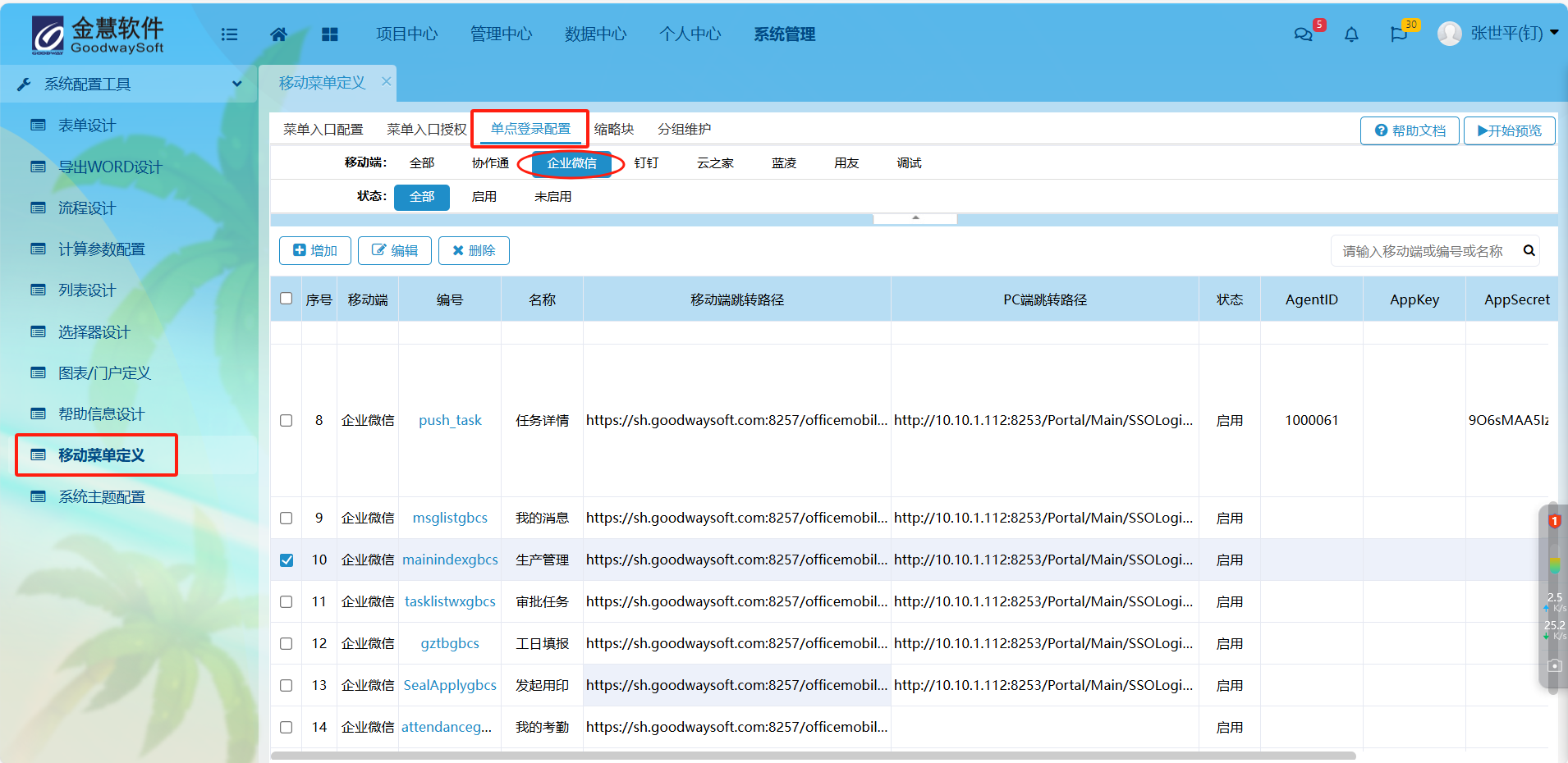Switch to 菜单入口授权 tab
This screenshot has height=763, width=1568.
click(426, 130)
